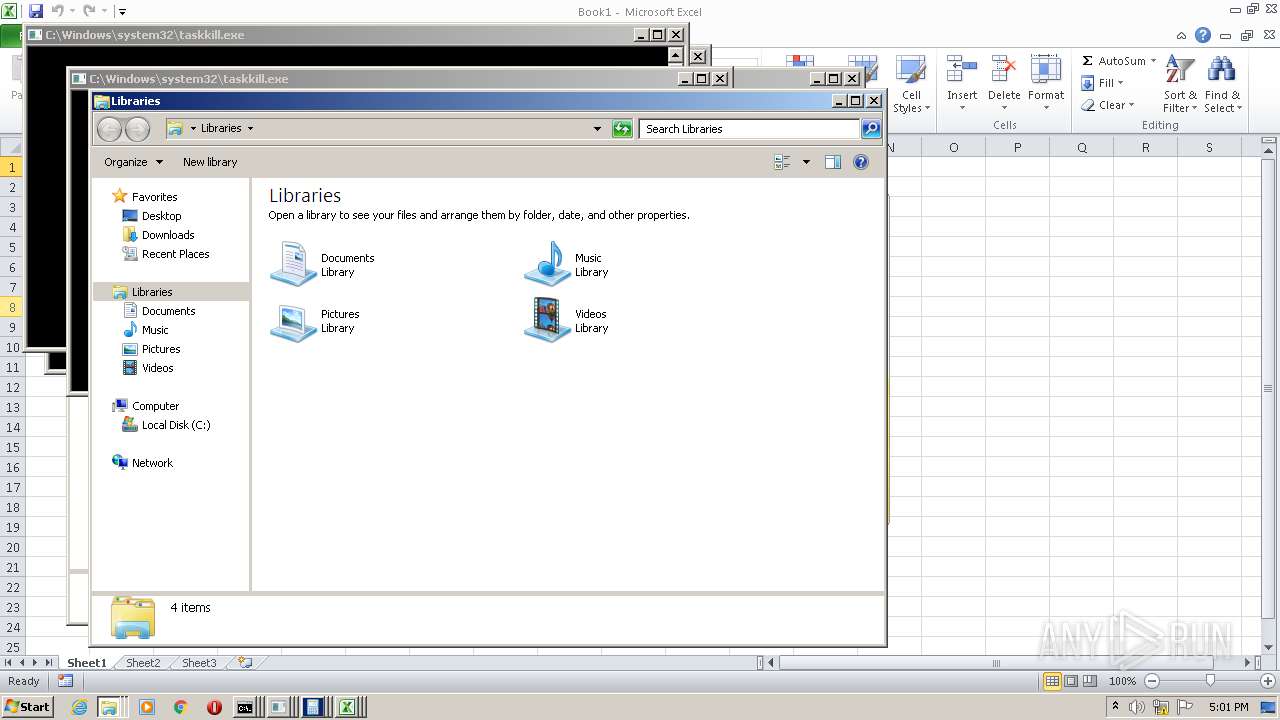This screenshot has width=1280, height=720.
Task: Customize Quick Access Toolbar dropdown
Action: [122, 11]
